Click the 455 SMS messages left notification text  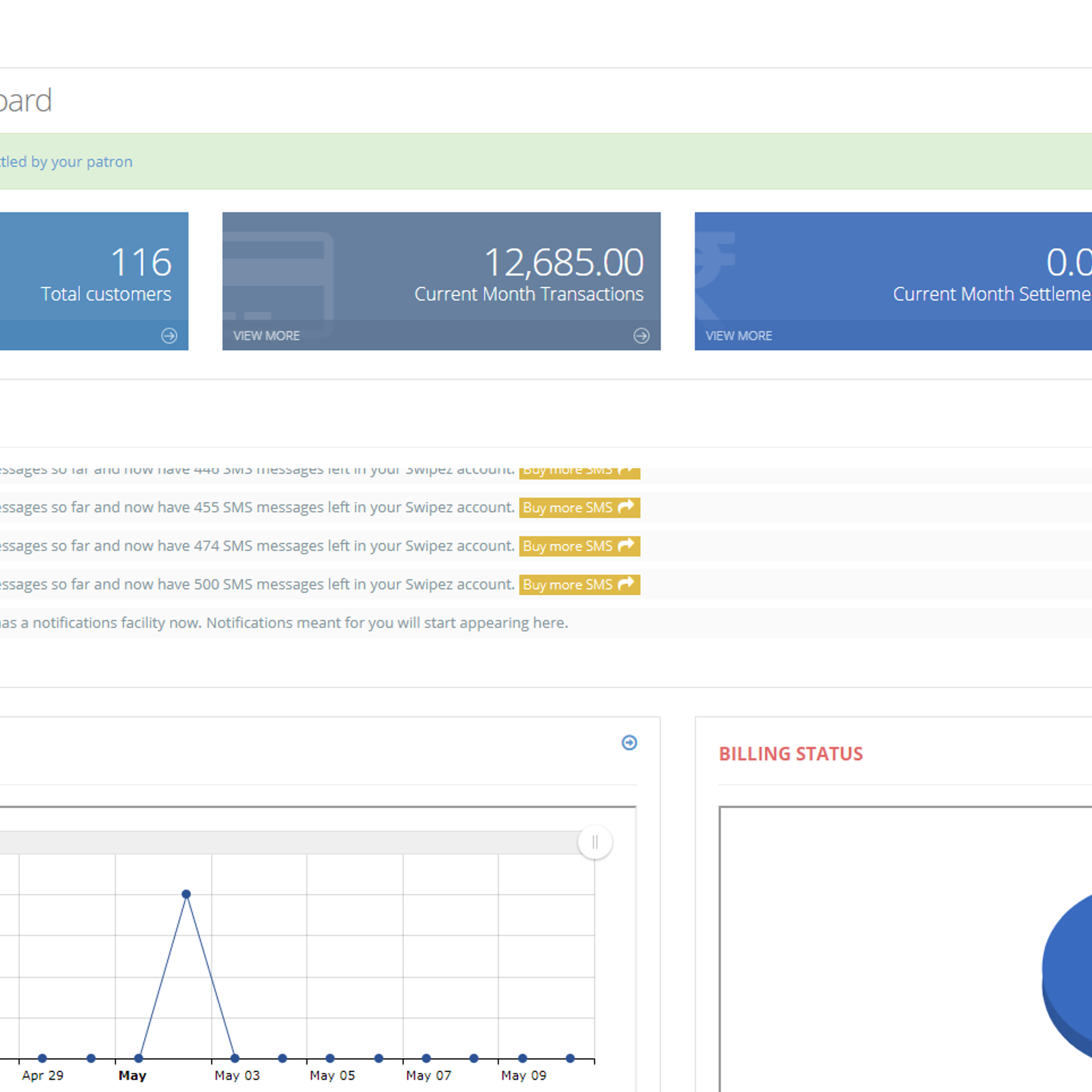(257, 508)
